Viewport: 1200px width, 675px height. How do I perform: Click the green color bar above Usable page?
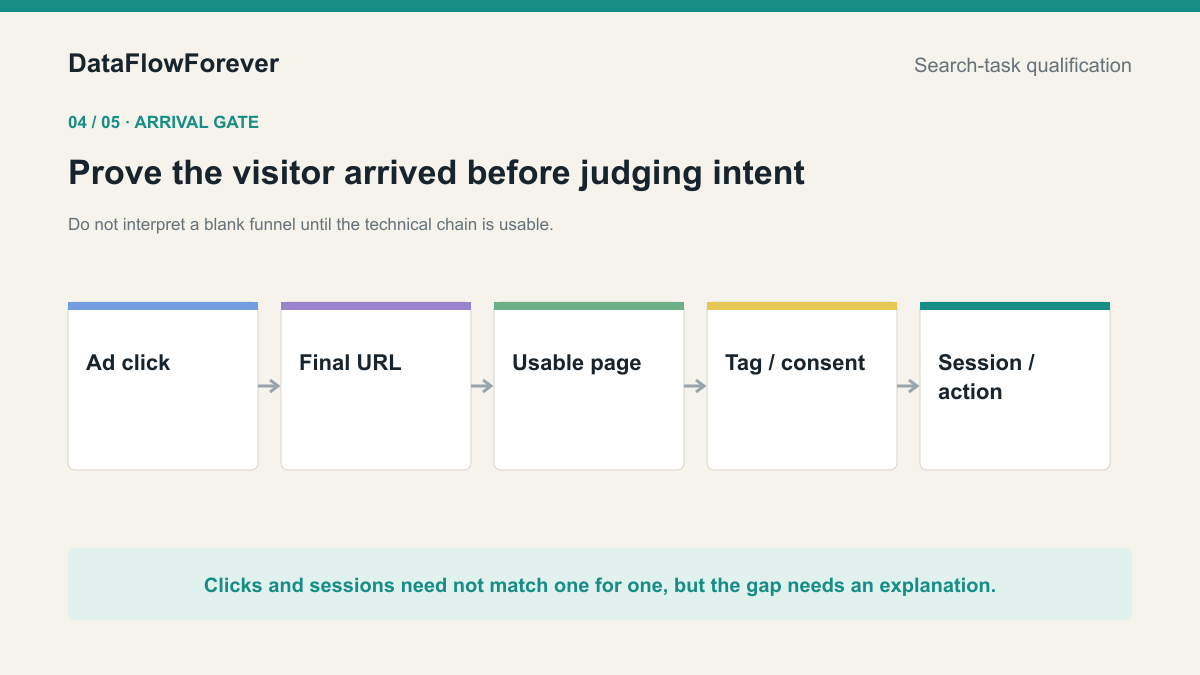point(589,306)
